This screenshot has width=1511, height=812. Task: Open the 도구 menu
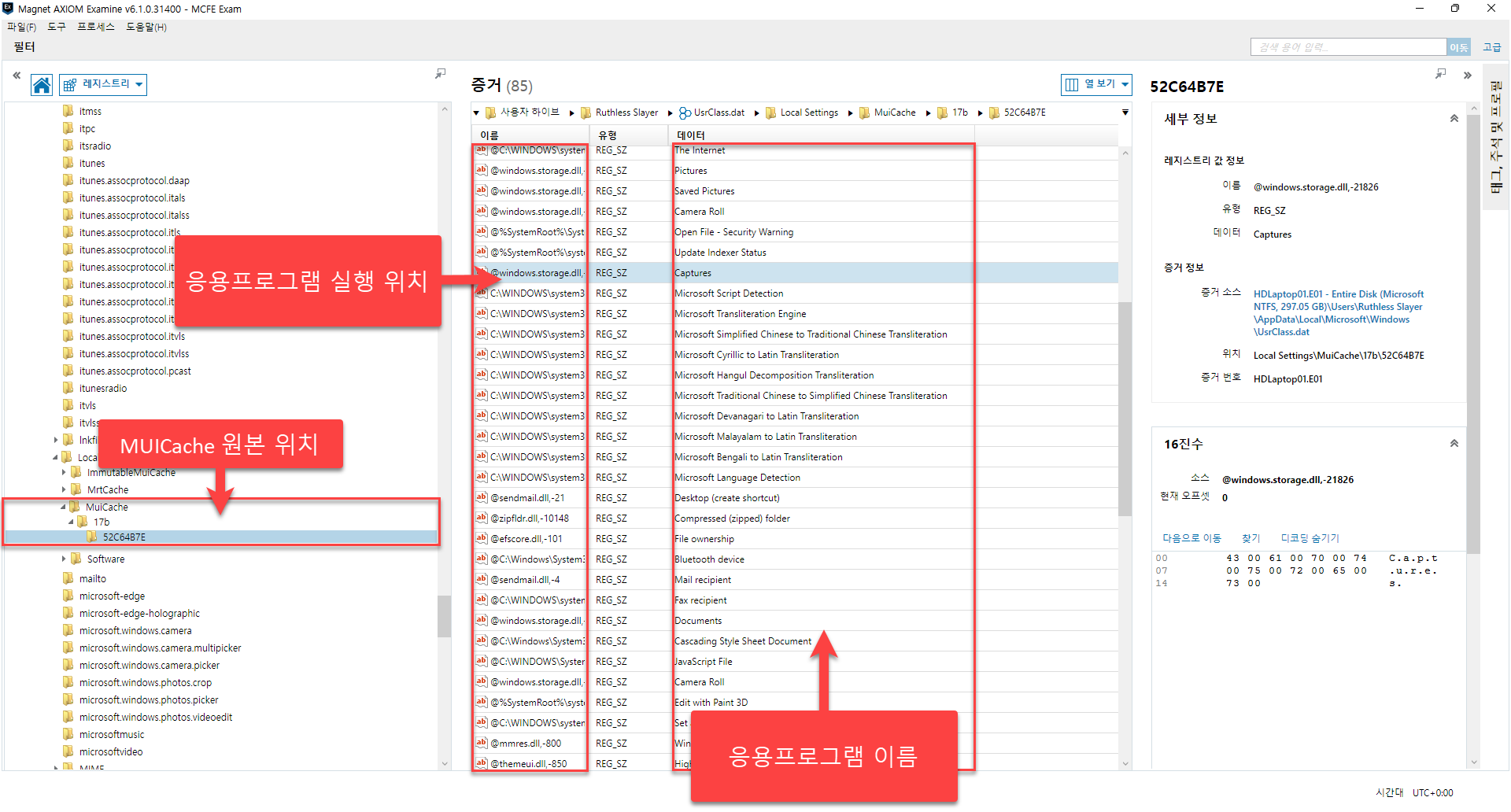tap(57, 27)
